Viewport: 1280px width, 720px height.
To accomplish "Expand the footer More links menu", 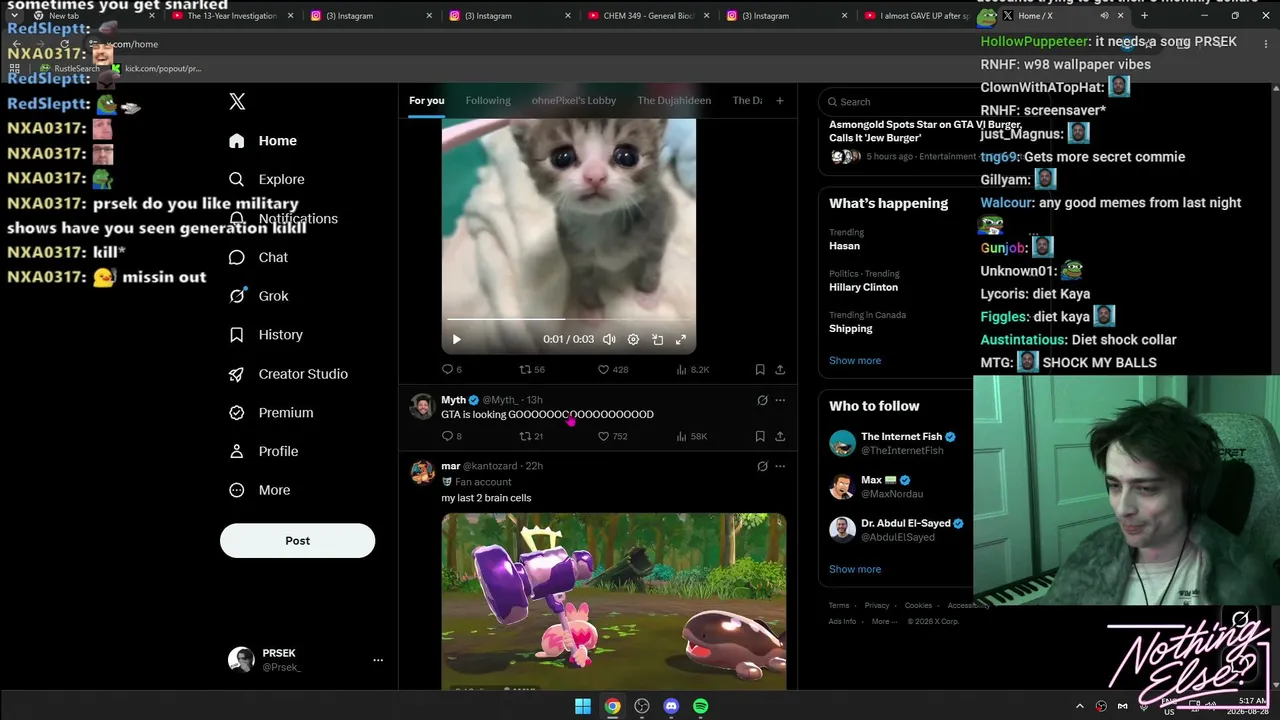I will tap(883, 621).
